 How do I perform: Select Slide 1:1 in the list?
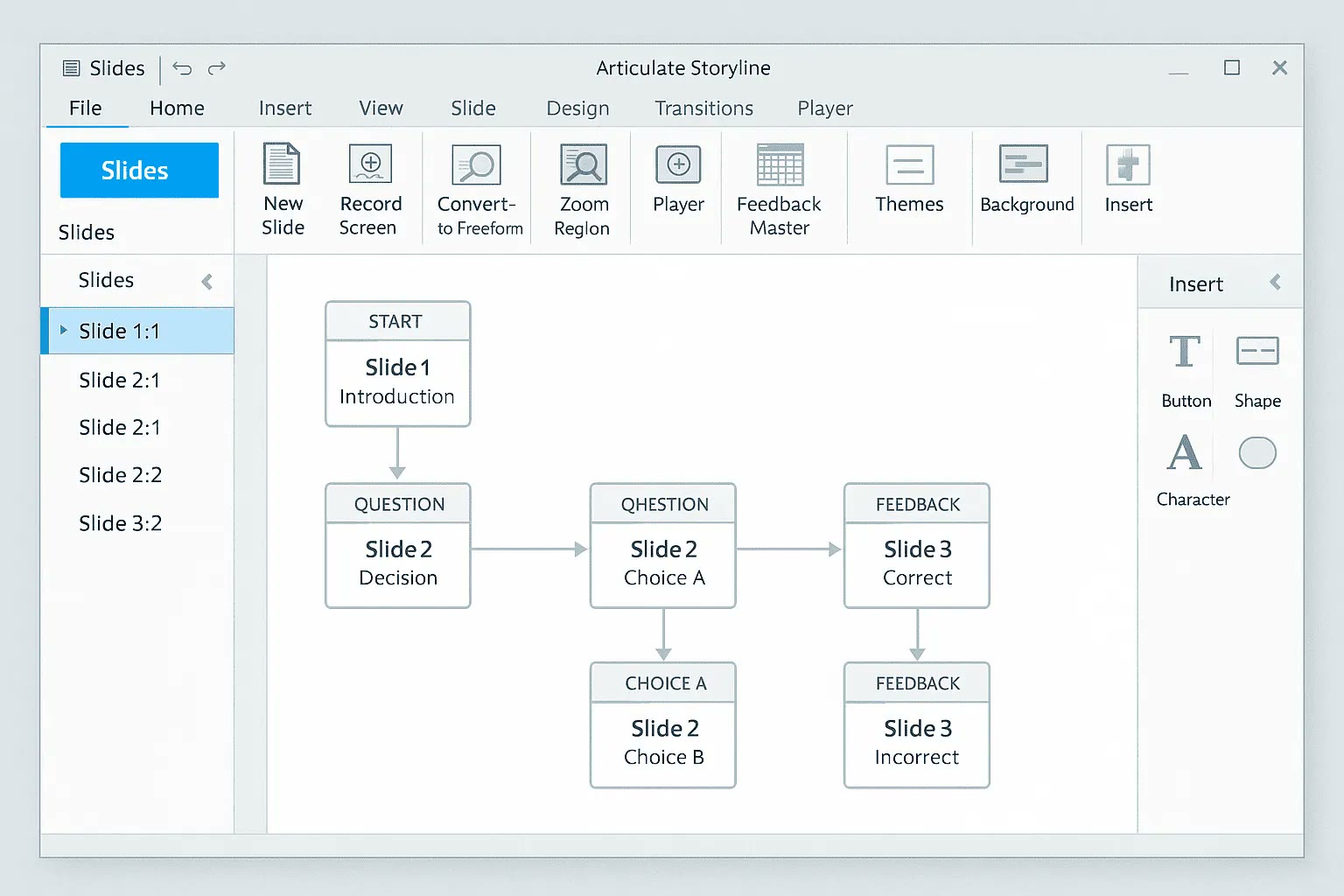tap(137, 331)
